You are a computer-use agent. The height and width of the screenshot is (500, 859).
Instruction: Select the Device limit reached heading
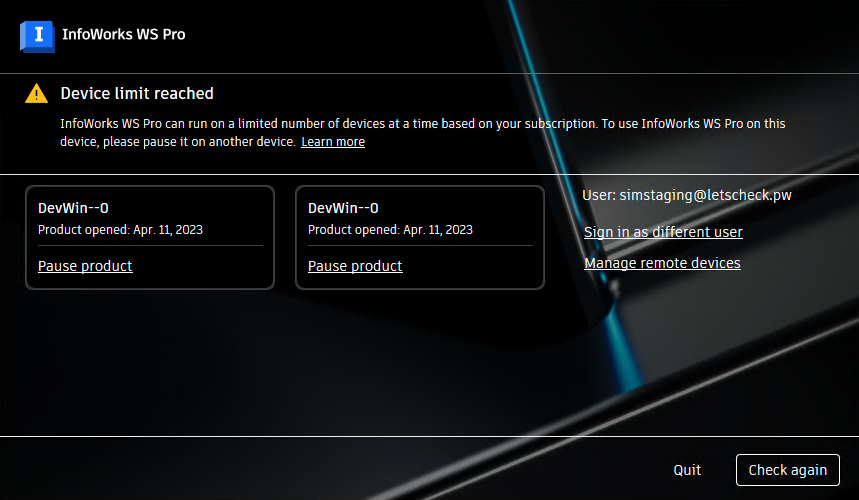pos(137,94)
